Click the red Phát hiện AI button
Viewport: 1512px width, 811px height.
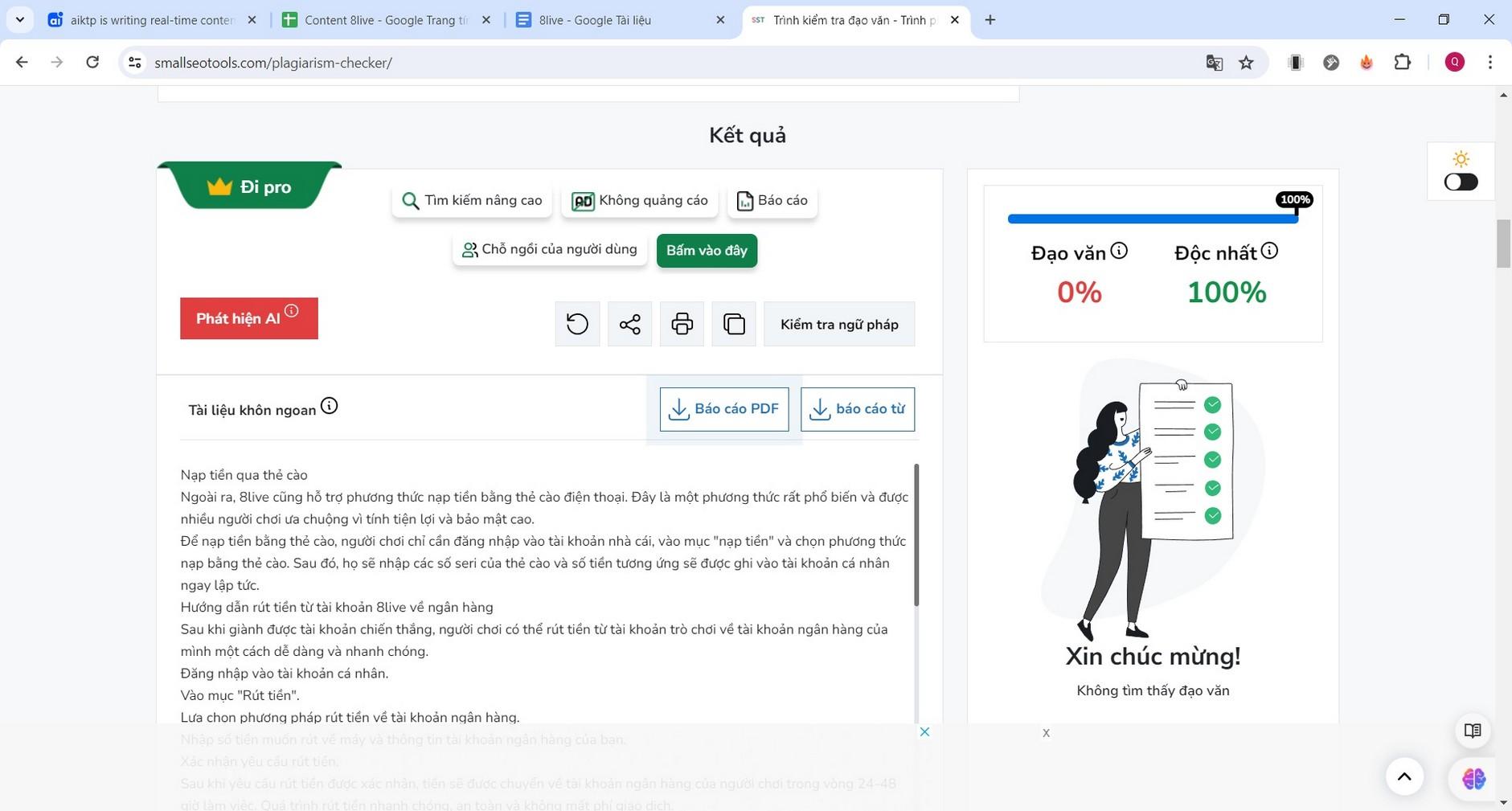(249, 318)
